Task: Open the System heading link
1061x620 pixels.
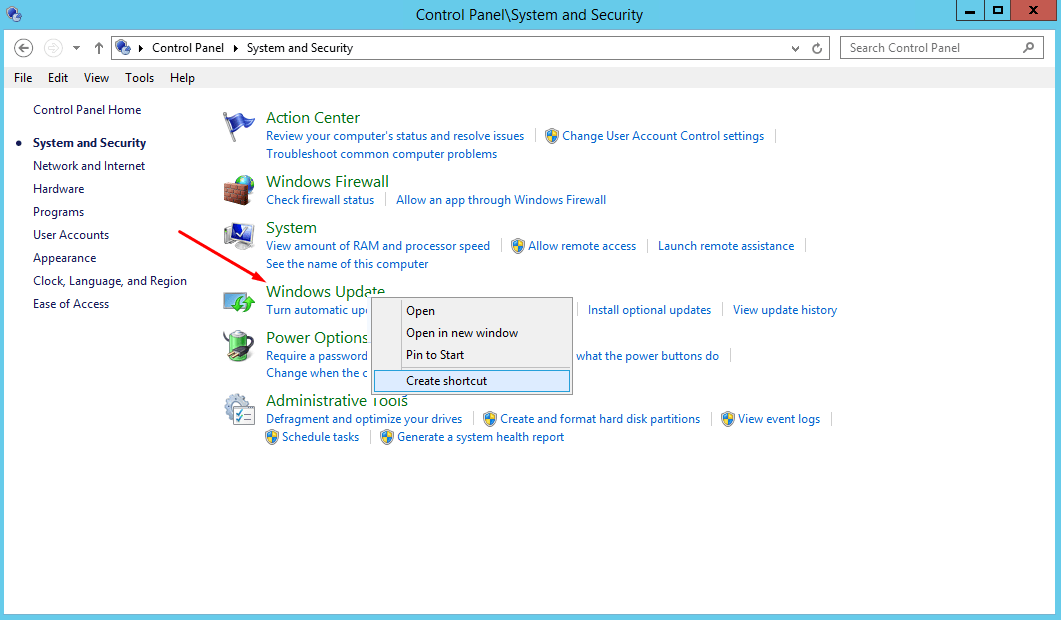Action: pos(291,228)
